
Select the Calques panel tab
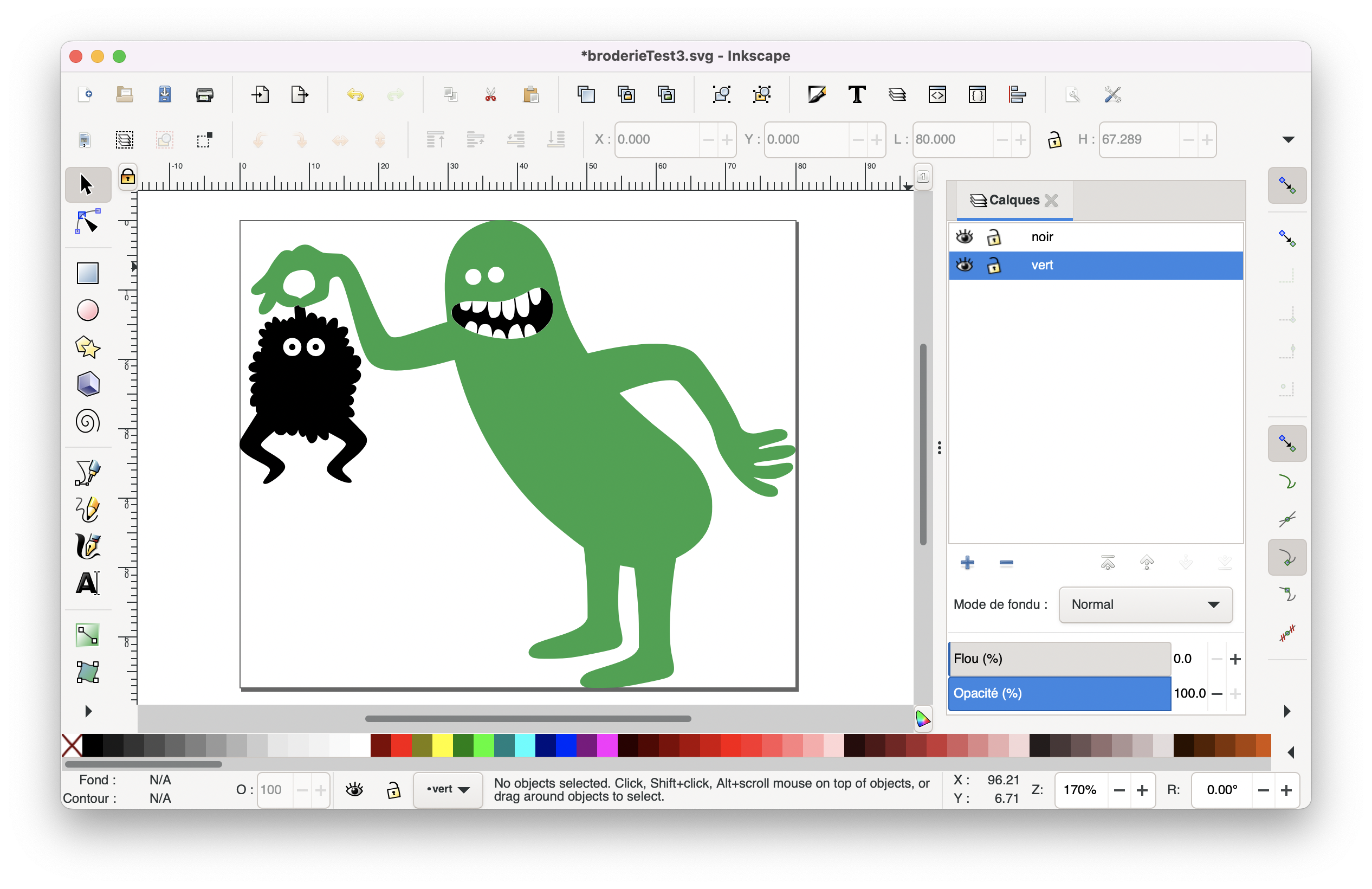pos(1013,200)
